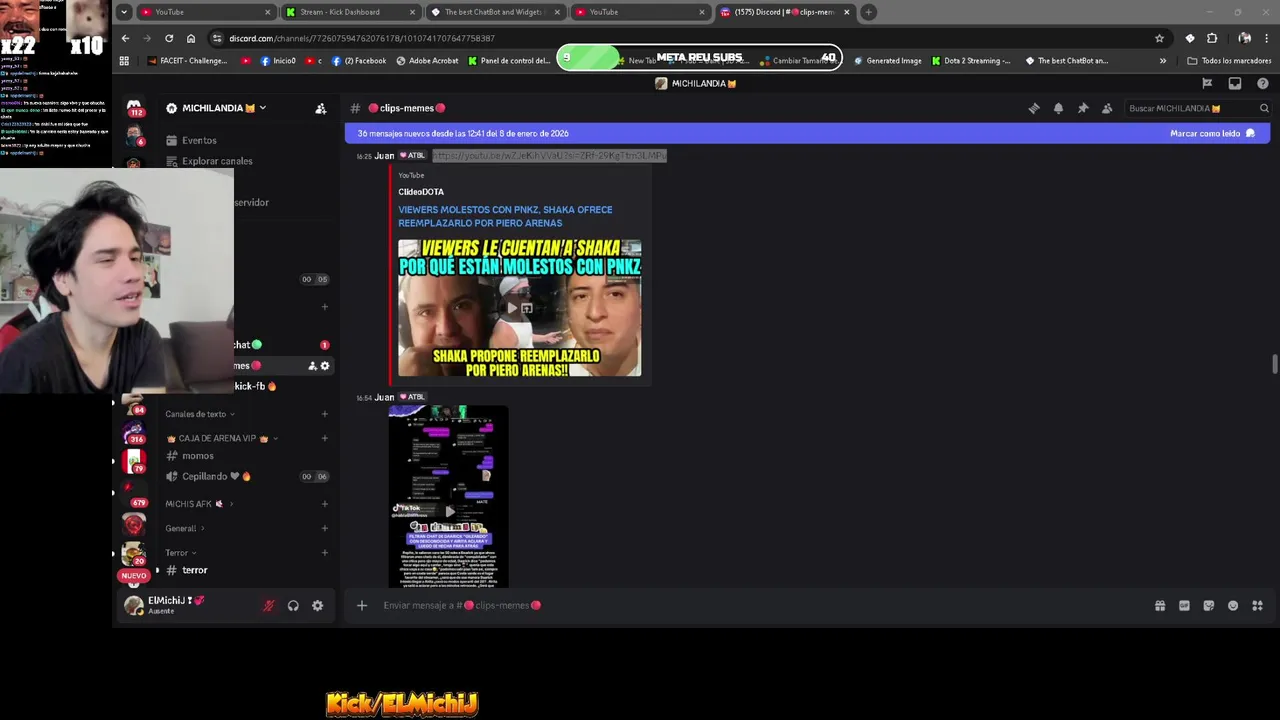Open sticker picker
1280x720 pixels.
click(1209, 605)
